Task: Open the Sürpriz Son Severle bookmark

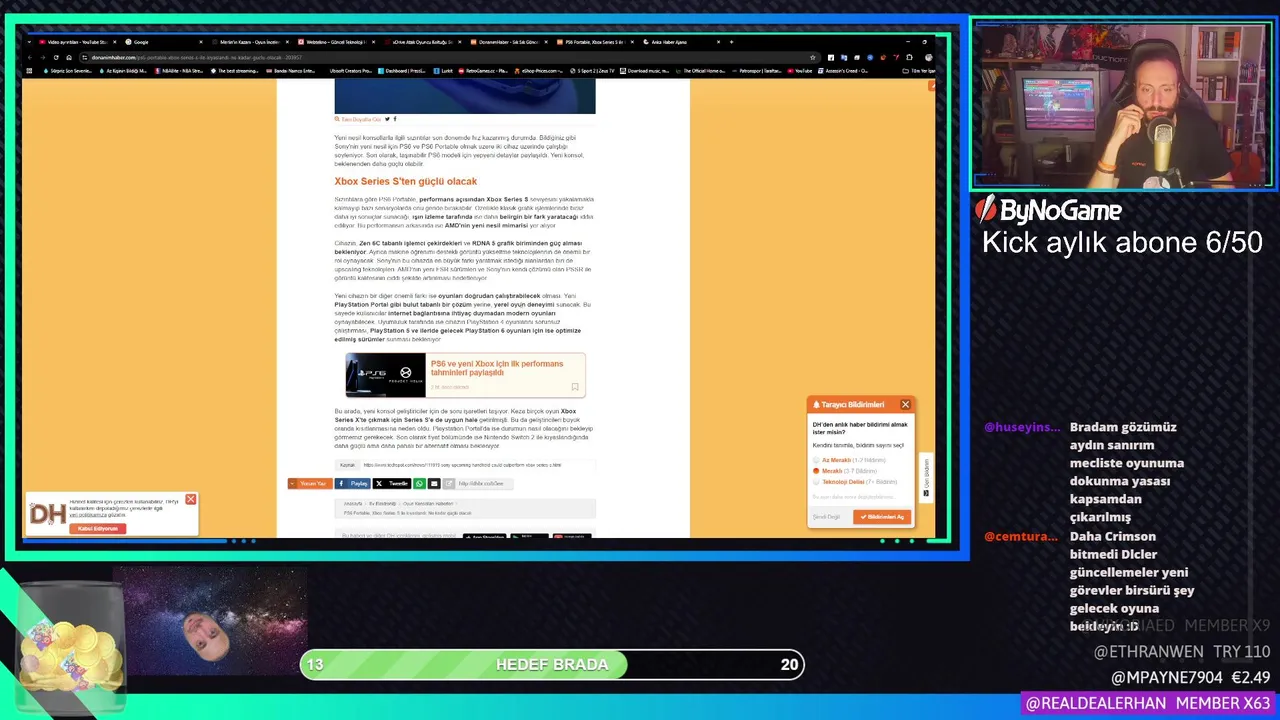Action: tap(68, 71)
